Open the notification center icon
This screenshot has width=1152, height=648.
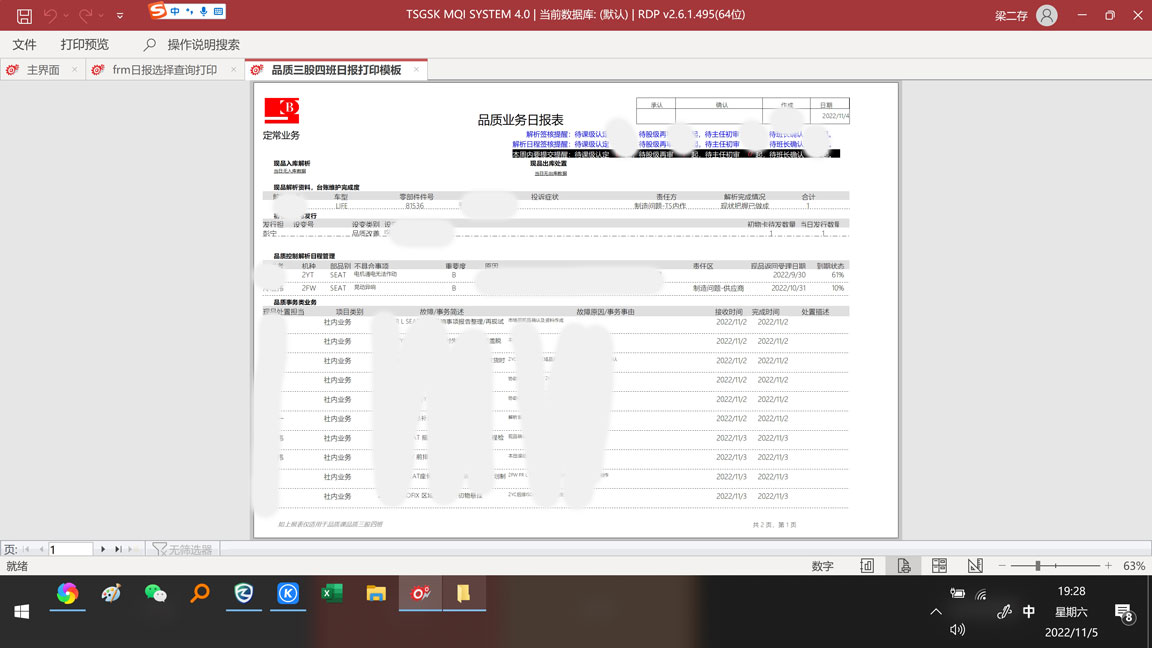coord(1123,612)
